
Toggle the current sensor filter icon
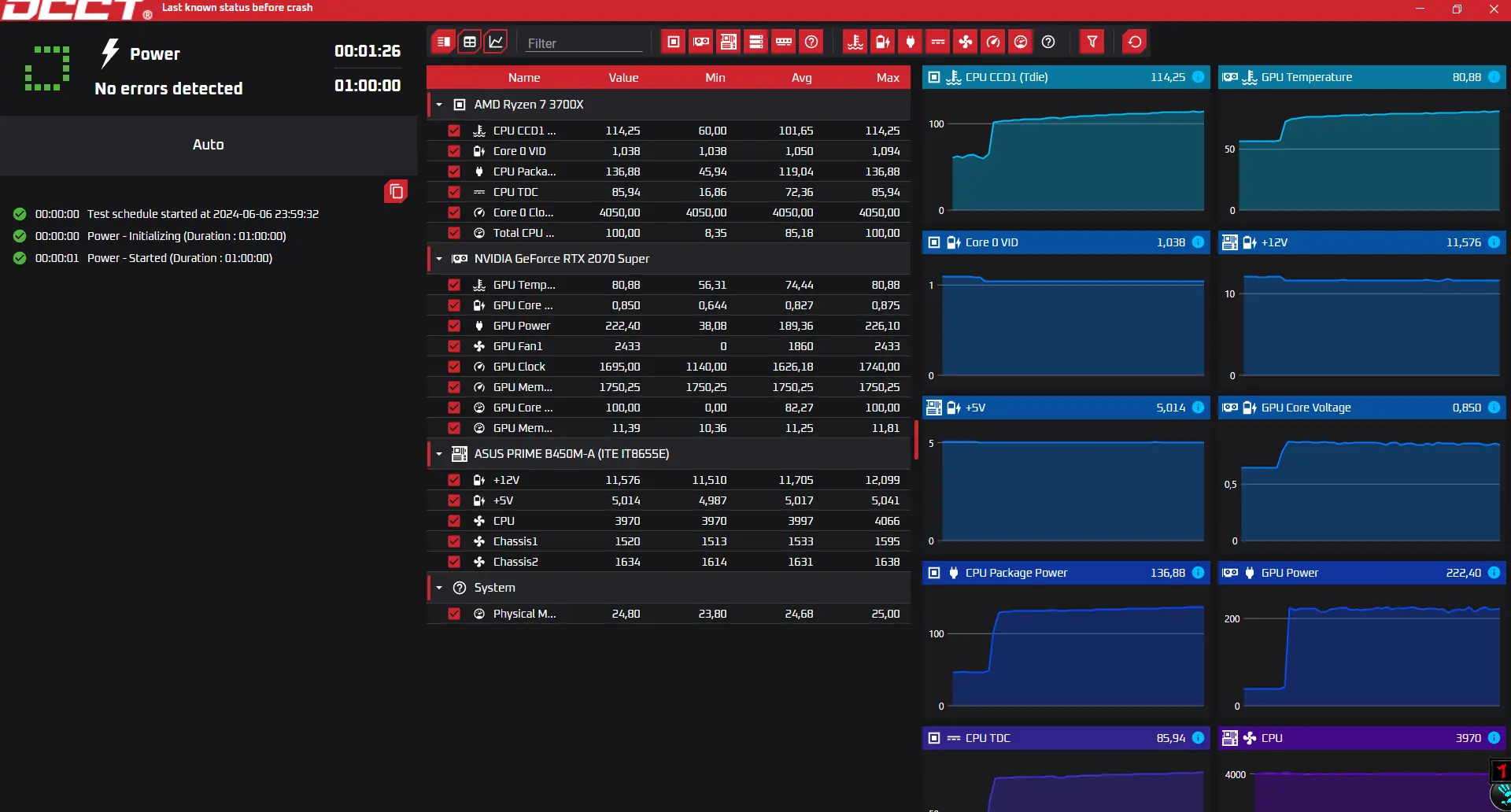[938, 42]
